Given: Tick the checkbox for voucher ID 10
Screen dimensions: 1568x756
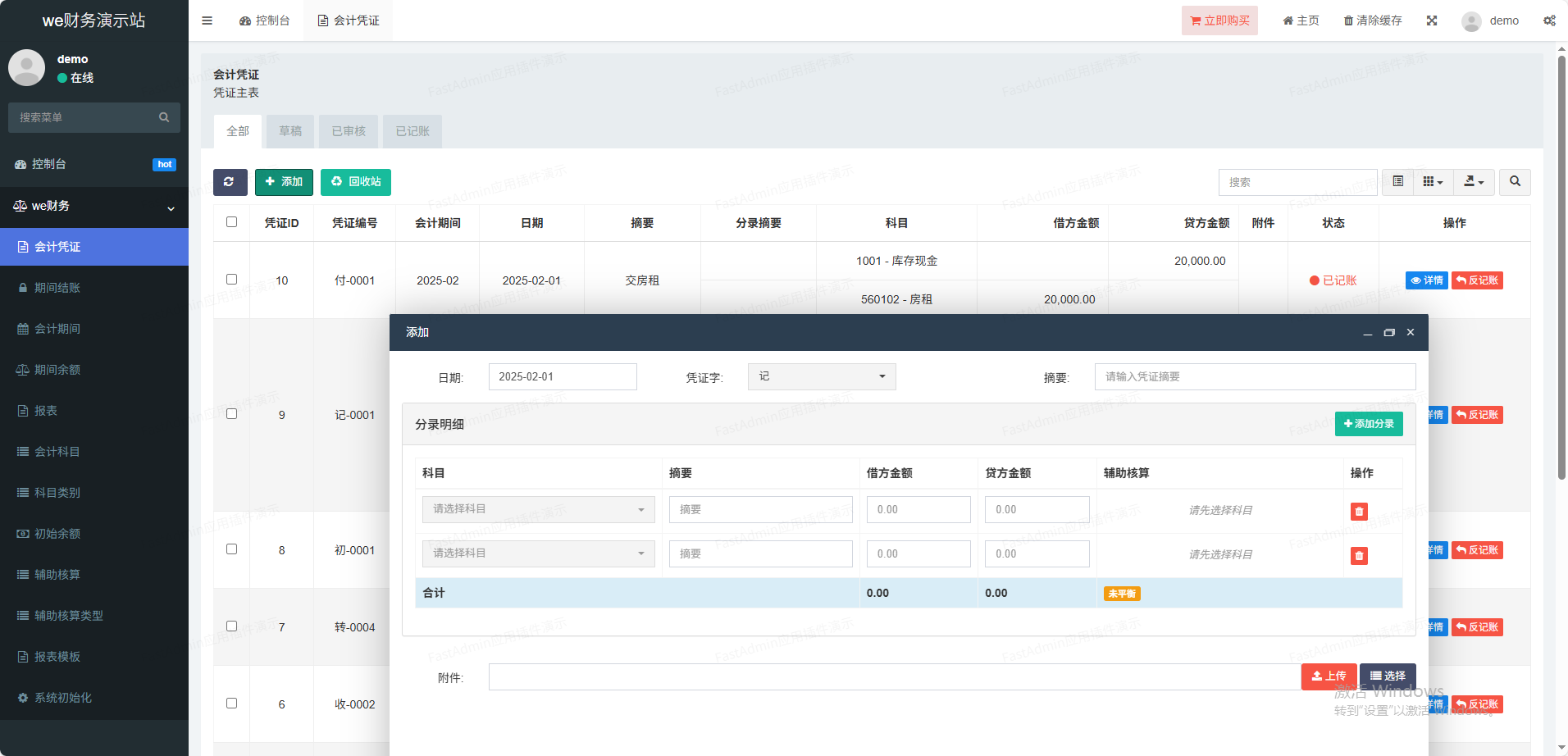Looking at the screenshot, I should point(232,280).
